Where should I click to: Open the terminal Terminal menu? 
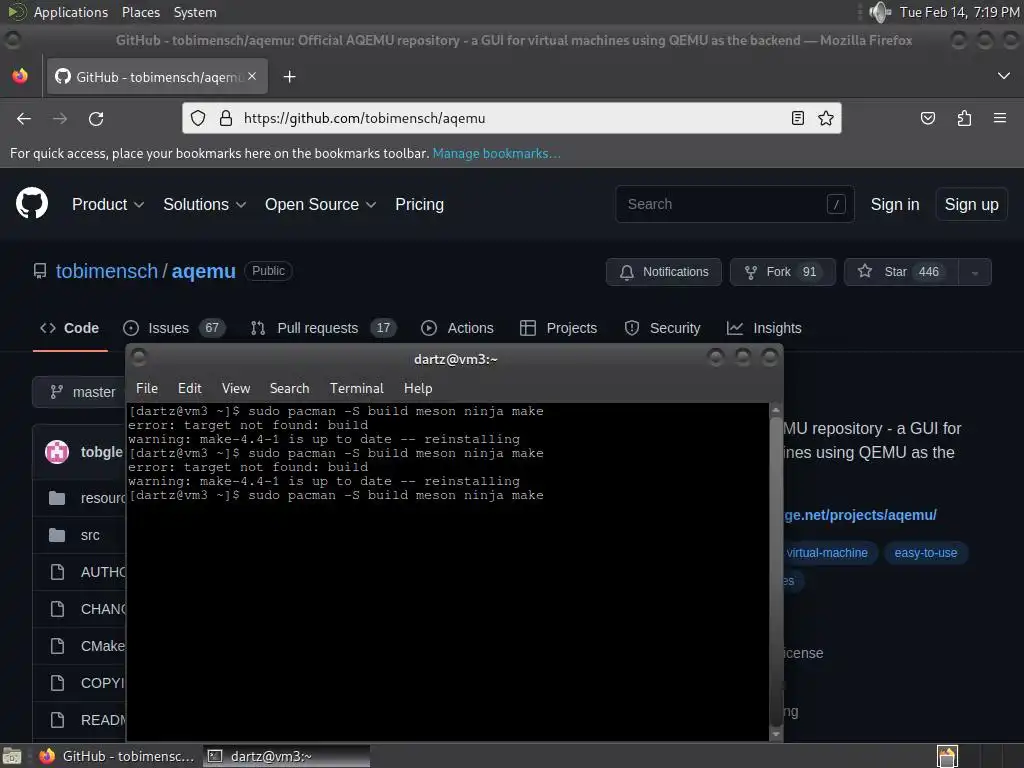357,389
